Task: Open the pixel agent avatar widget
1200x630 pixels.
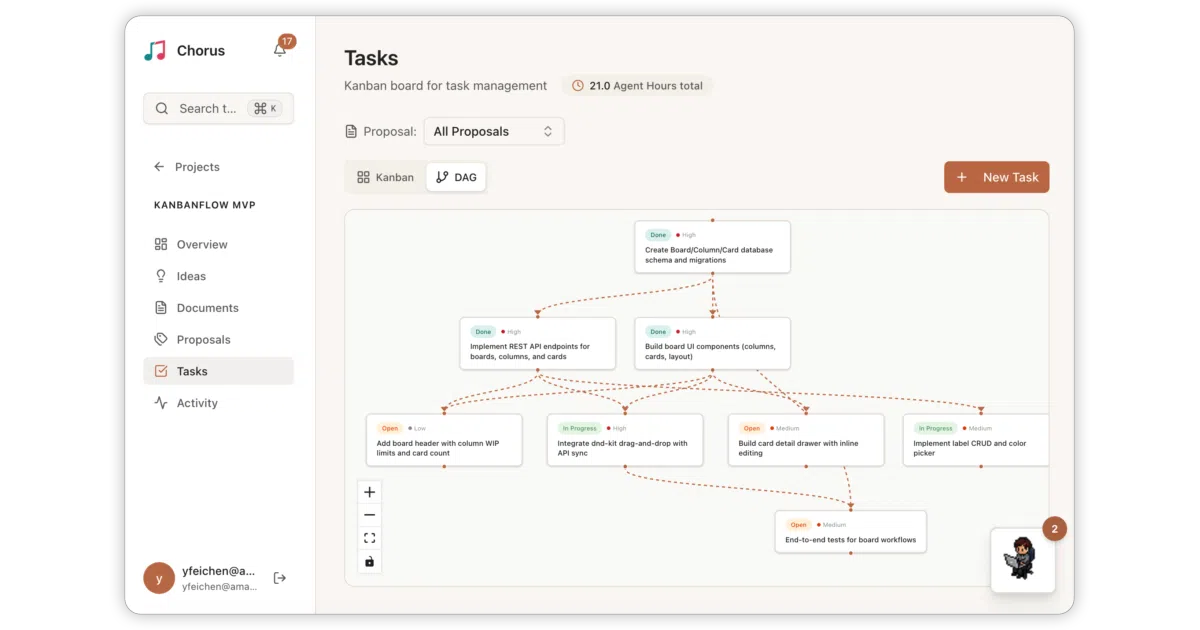Action: [x=1023, y=560]
